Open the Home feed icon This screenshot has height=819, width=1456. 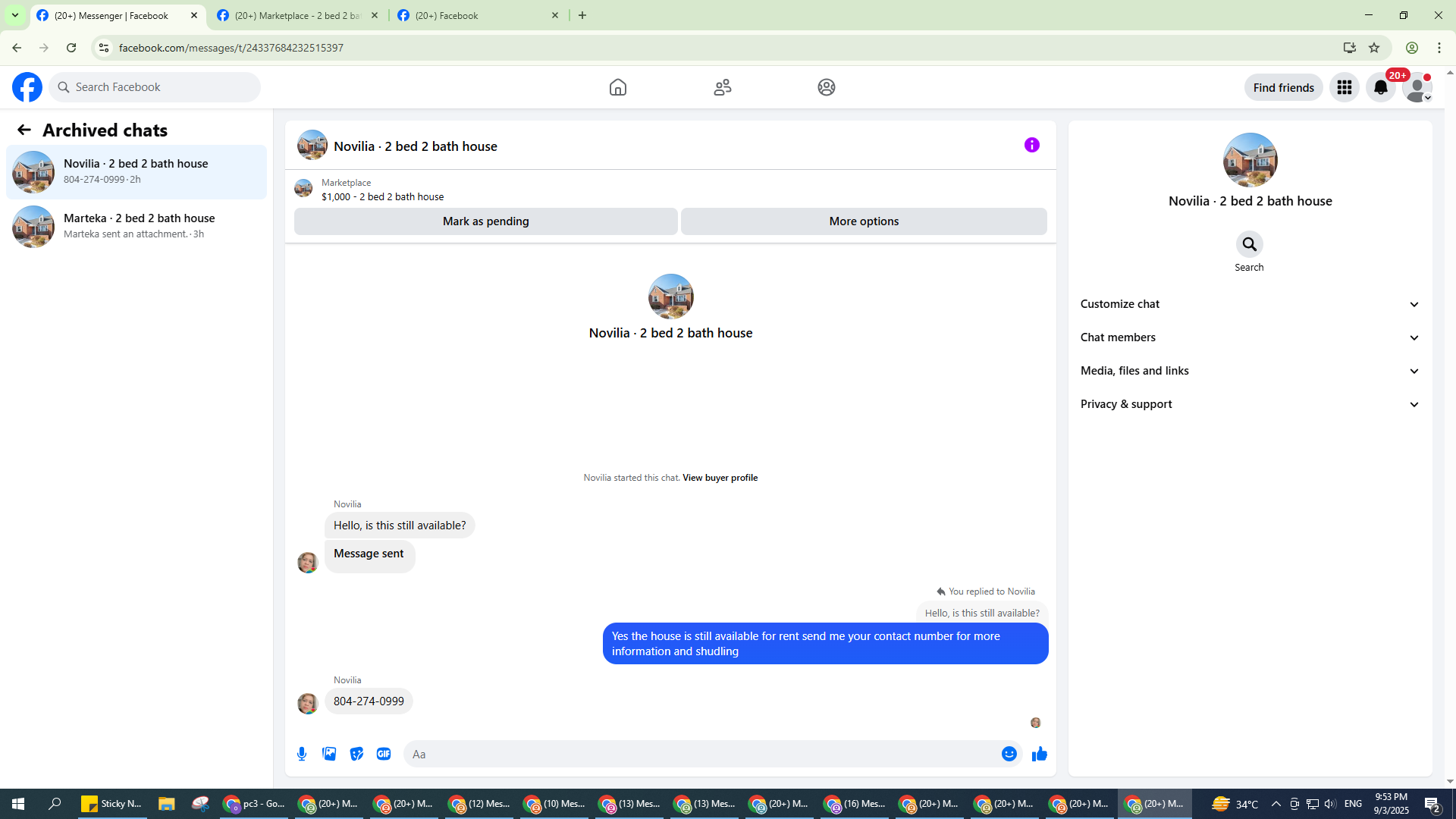click(x=618, y=87)
